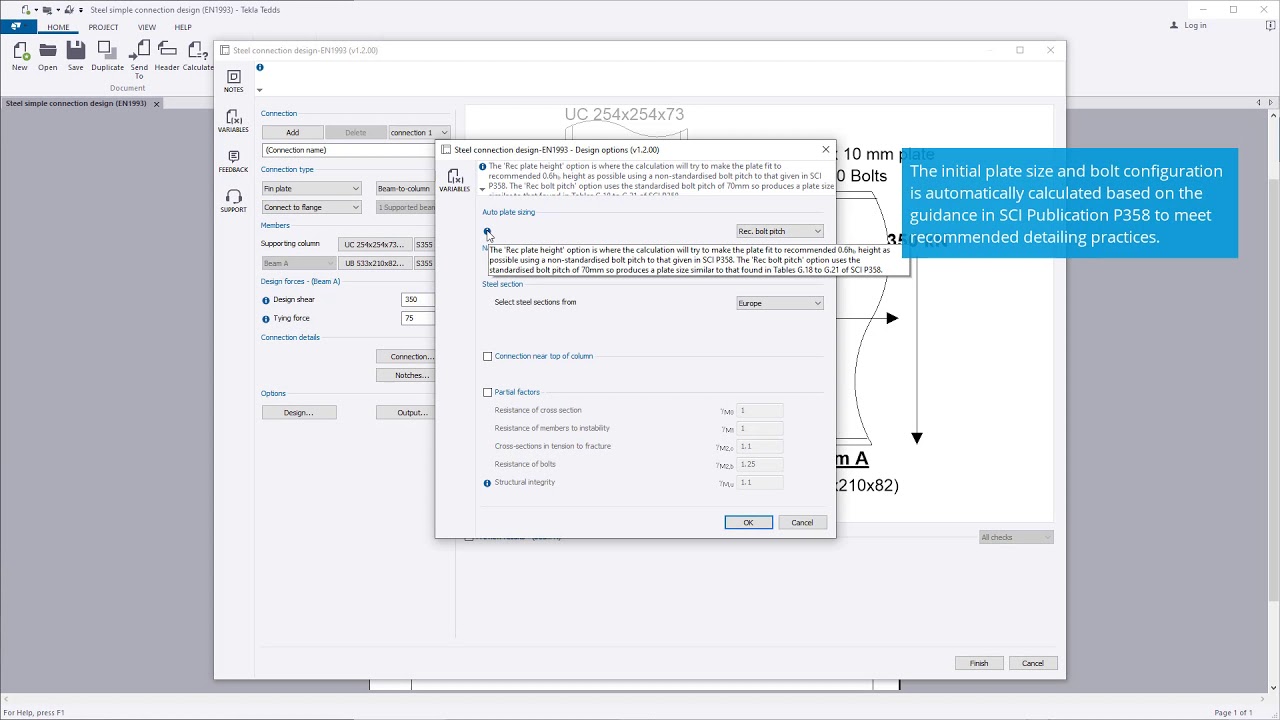Click the Save icon in ribbon
Screen dimensions: 1280x720
click(76, 50)
